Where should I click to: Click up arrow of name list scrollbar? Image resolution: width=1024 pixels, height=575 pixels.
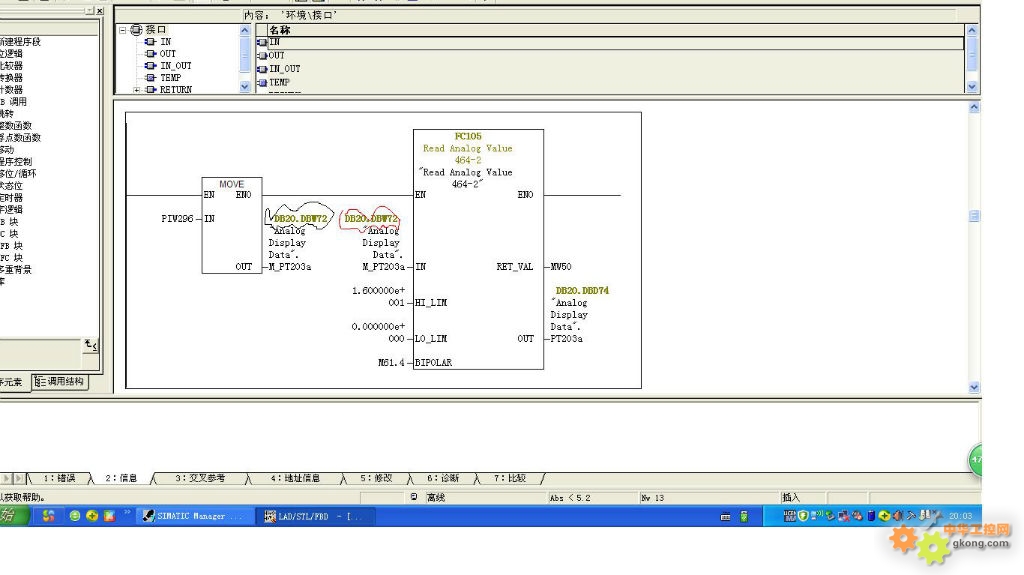972,30
